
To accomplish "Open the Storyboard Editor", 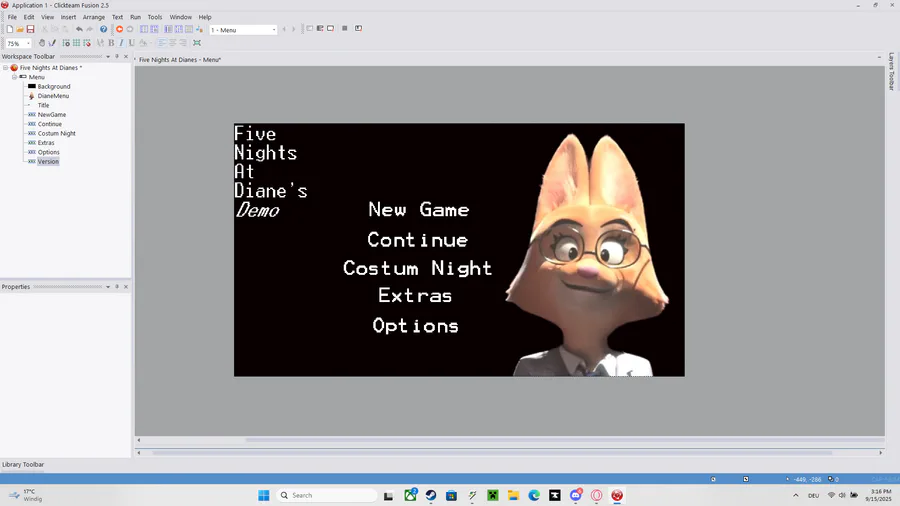I will (144, 29).
